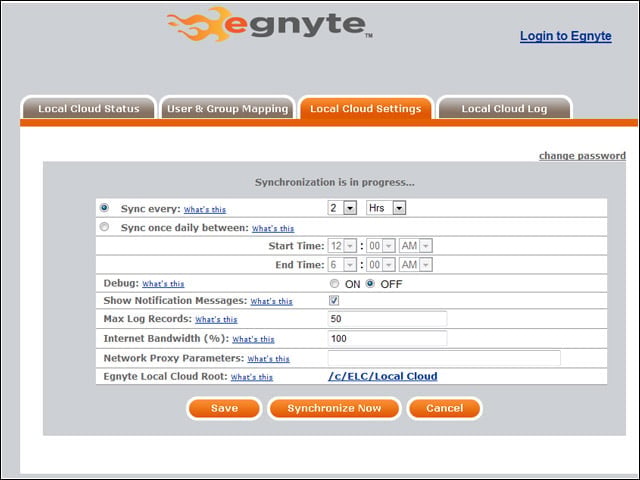
Task: Focus the Internet Bandwidth field
Action: [387, 338]
